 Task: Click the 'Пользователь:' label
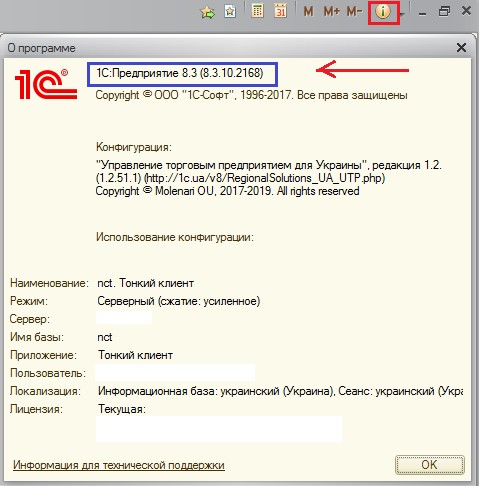tap(48, 373)
